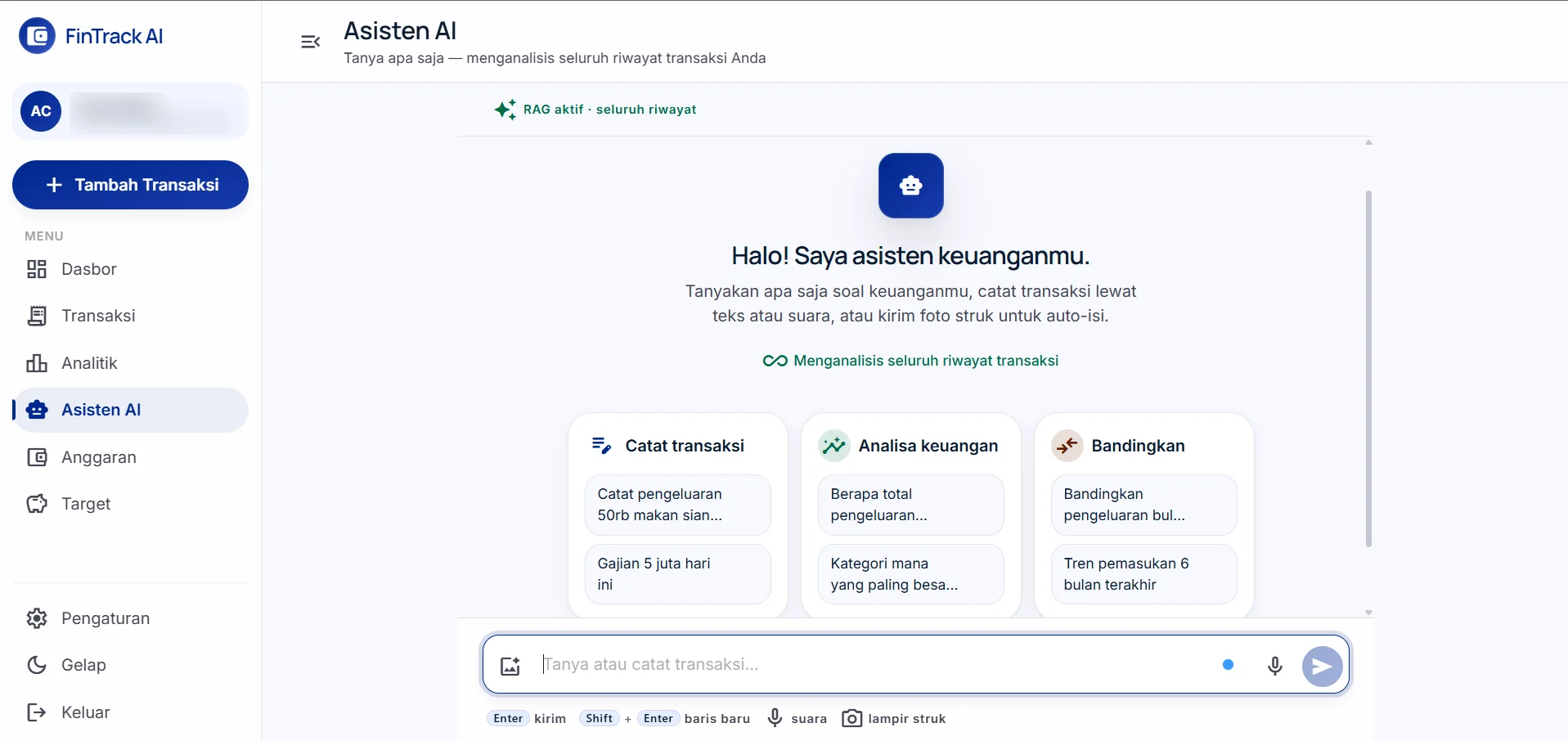This screenshot has width=1568, height=741.
Task: Click the robot assistant icon tile
Action: tap(910, 186)
